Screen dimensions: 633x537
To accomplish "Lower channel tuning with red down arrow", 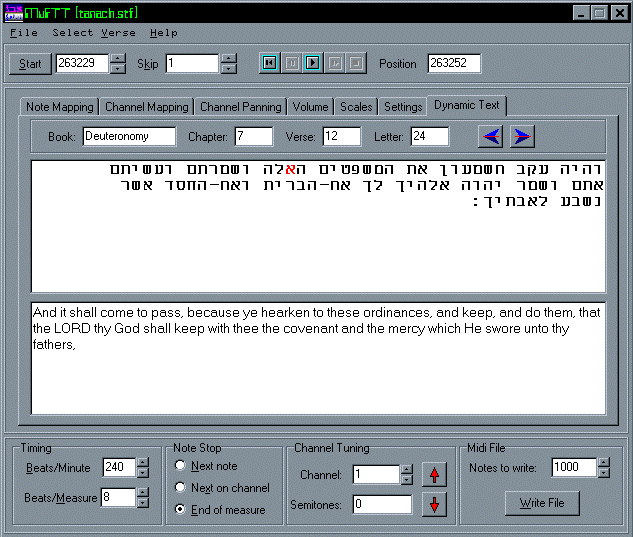I will point(434,505).
